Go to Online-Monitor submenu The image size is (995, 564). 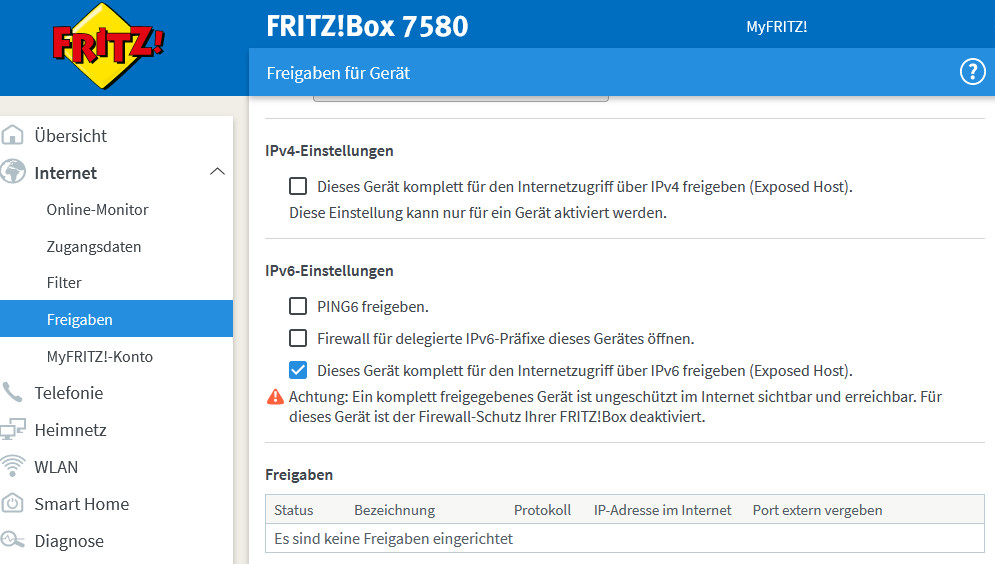click(x=97, y=209)
